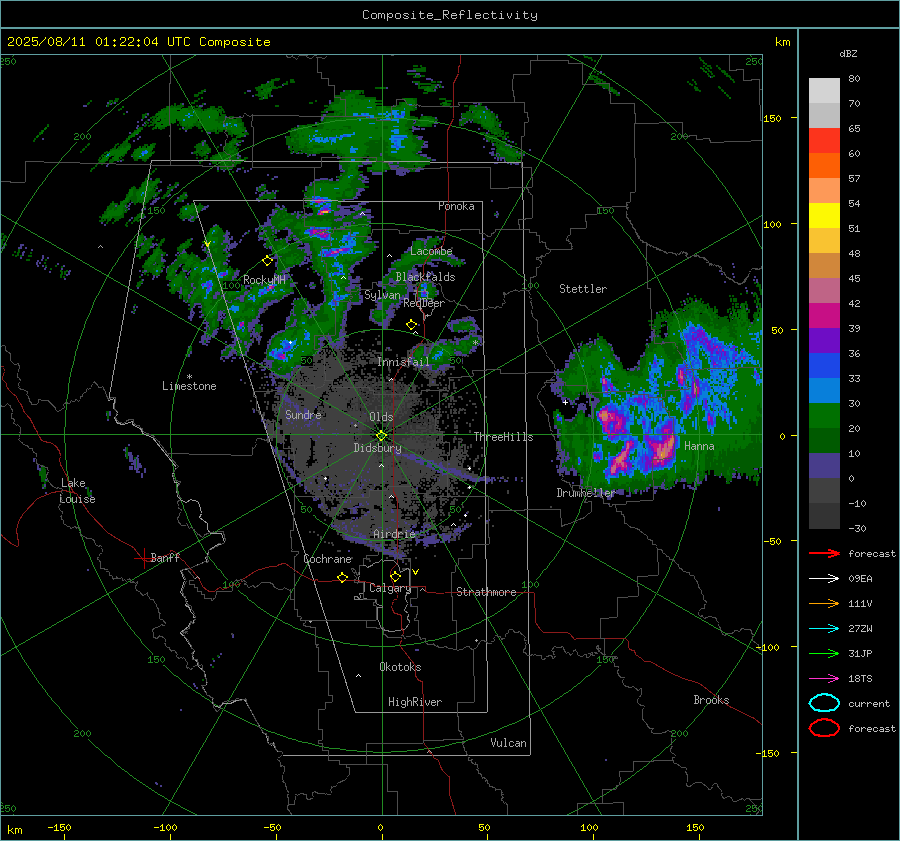Click the Airdrie label
Viewport: 900px width, 841px height.
pos(394,534)
